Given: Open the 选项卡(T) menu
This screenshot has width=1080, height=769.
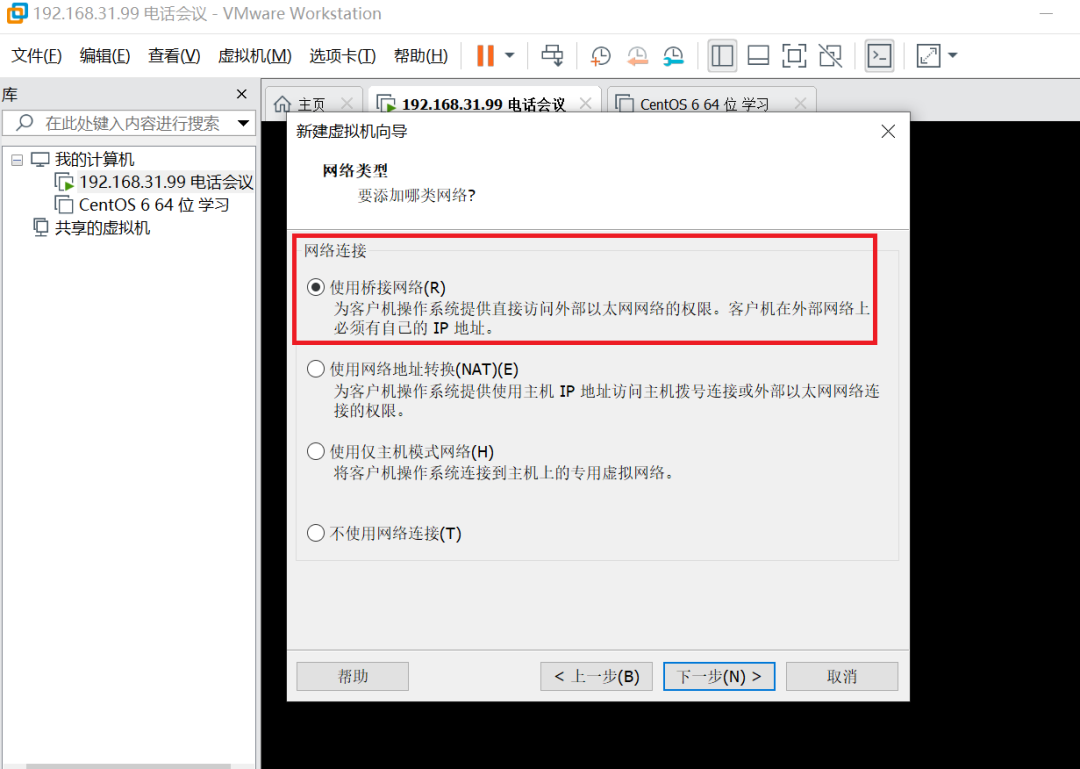Looking at the screenshot, I should coord(342,56).
